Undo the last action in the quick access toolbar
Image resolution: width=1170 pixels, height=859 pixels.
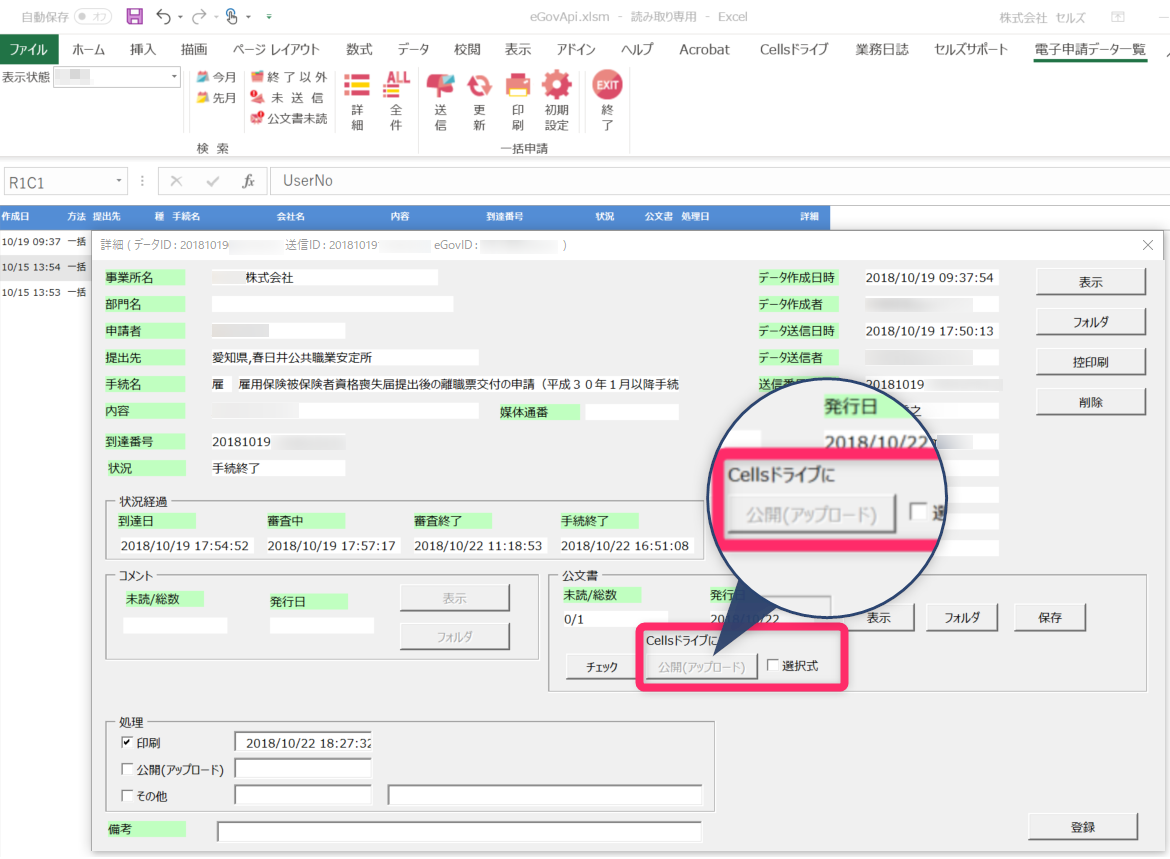pyautogui.click(x=163, y=16)
